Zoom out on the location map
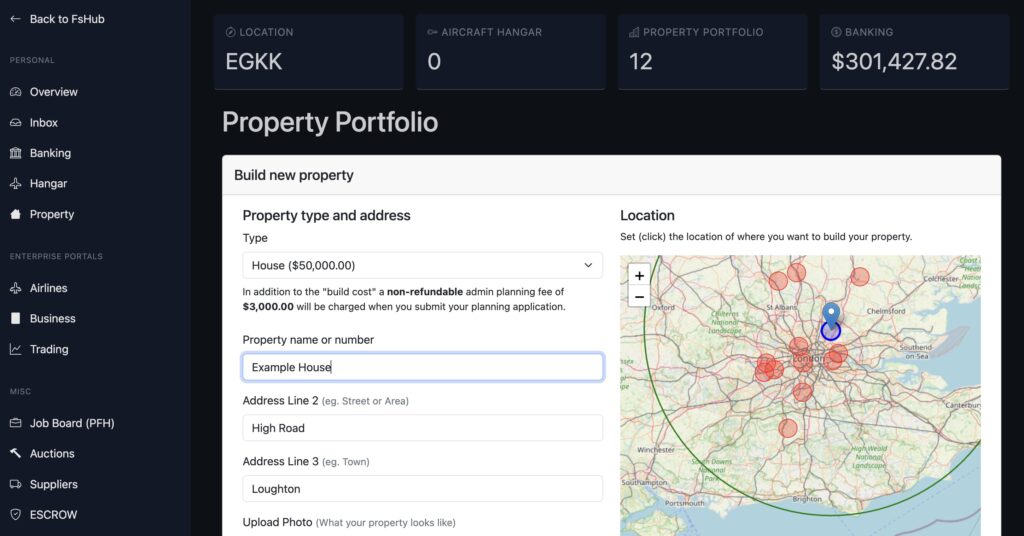 (x=639, y=296)
